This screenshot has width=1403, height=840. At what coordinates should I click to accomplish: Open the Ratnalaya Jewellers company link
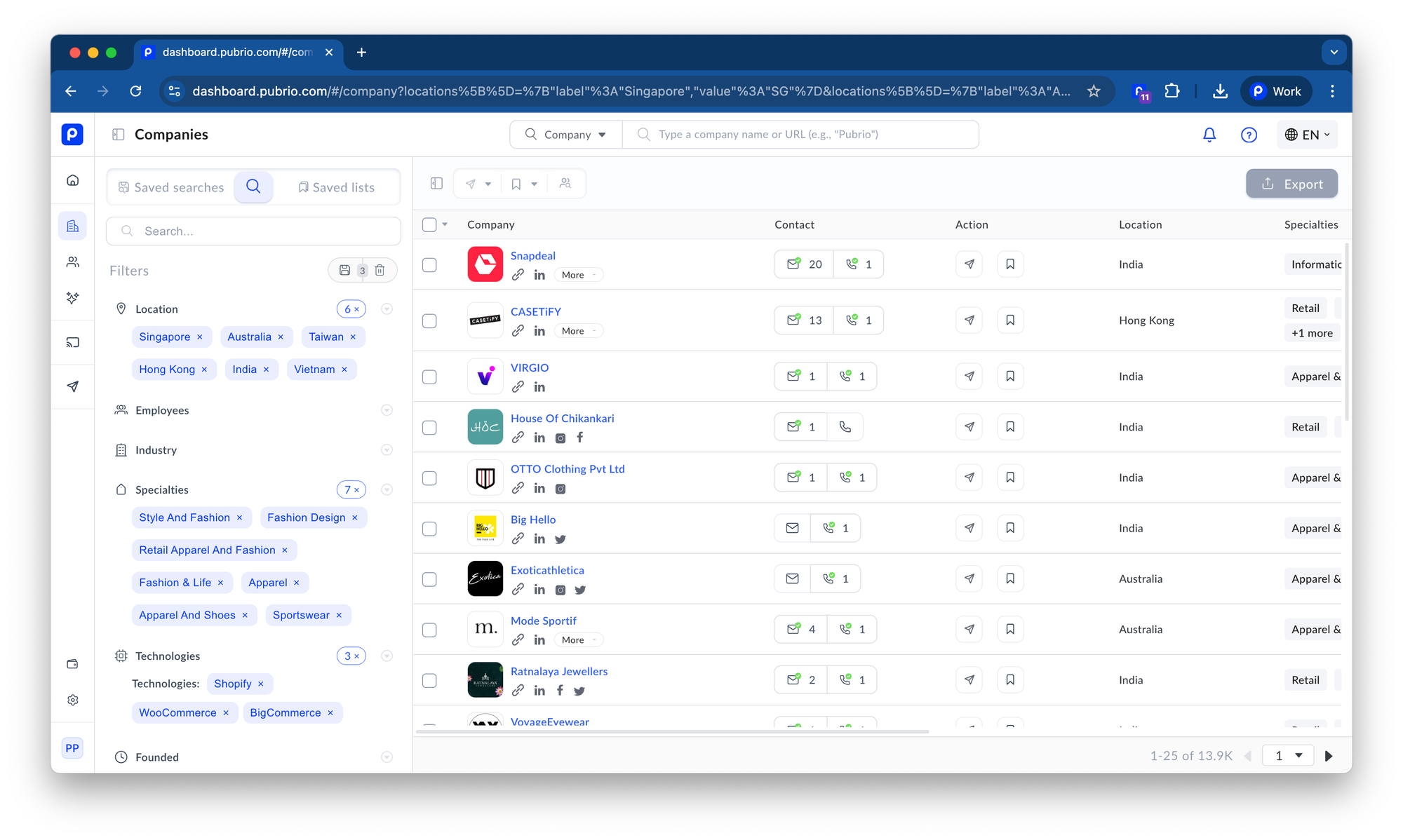pyautogui.click(x=559, y=672)
